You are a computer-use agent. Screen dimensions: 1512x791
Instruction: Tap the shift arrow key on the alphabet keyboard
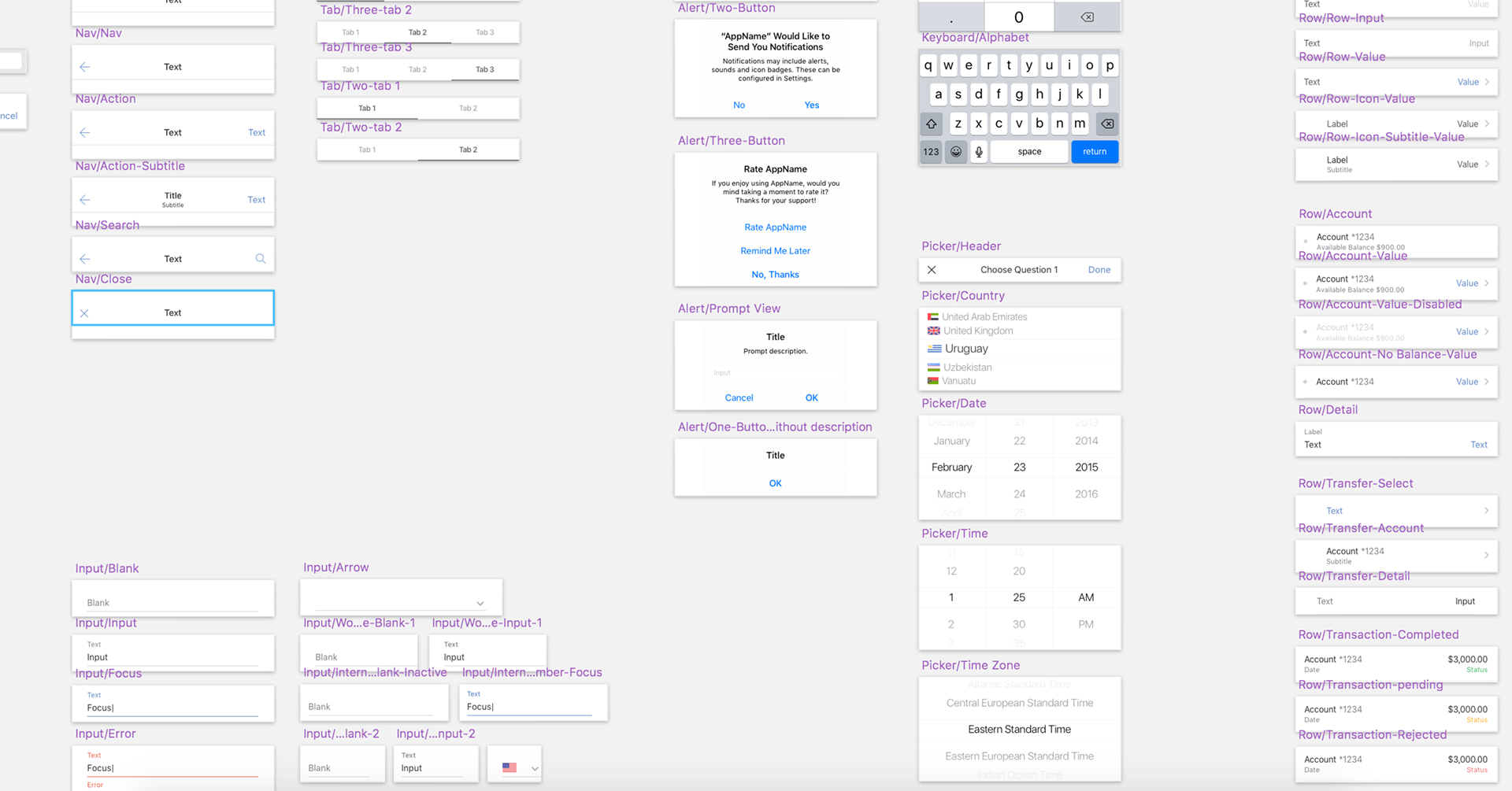pos(932,124)
